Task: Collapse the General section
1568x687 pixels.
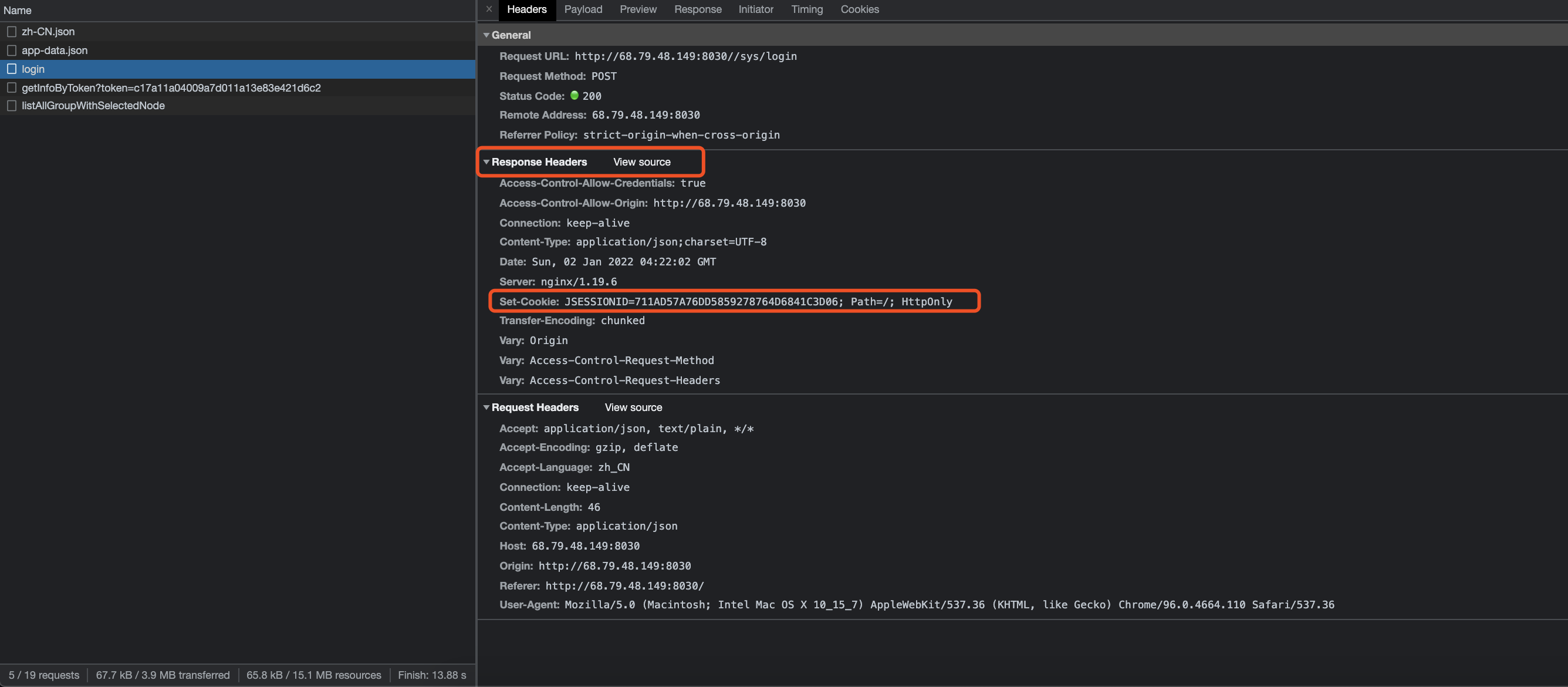Action: pyautogui.click(x=486, y=35)
